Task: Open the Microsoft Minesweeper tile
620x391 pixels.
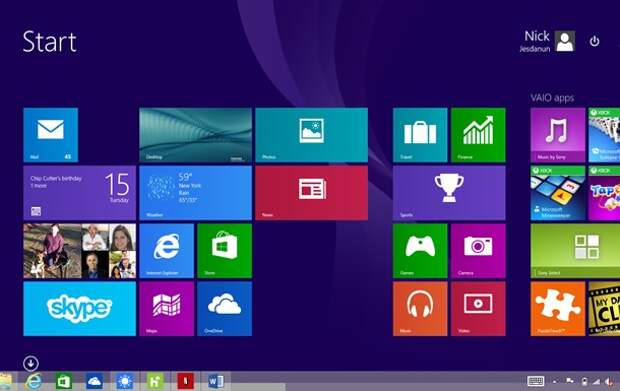Action: tap(558, 193)
